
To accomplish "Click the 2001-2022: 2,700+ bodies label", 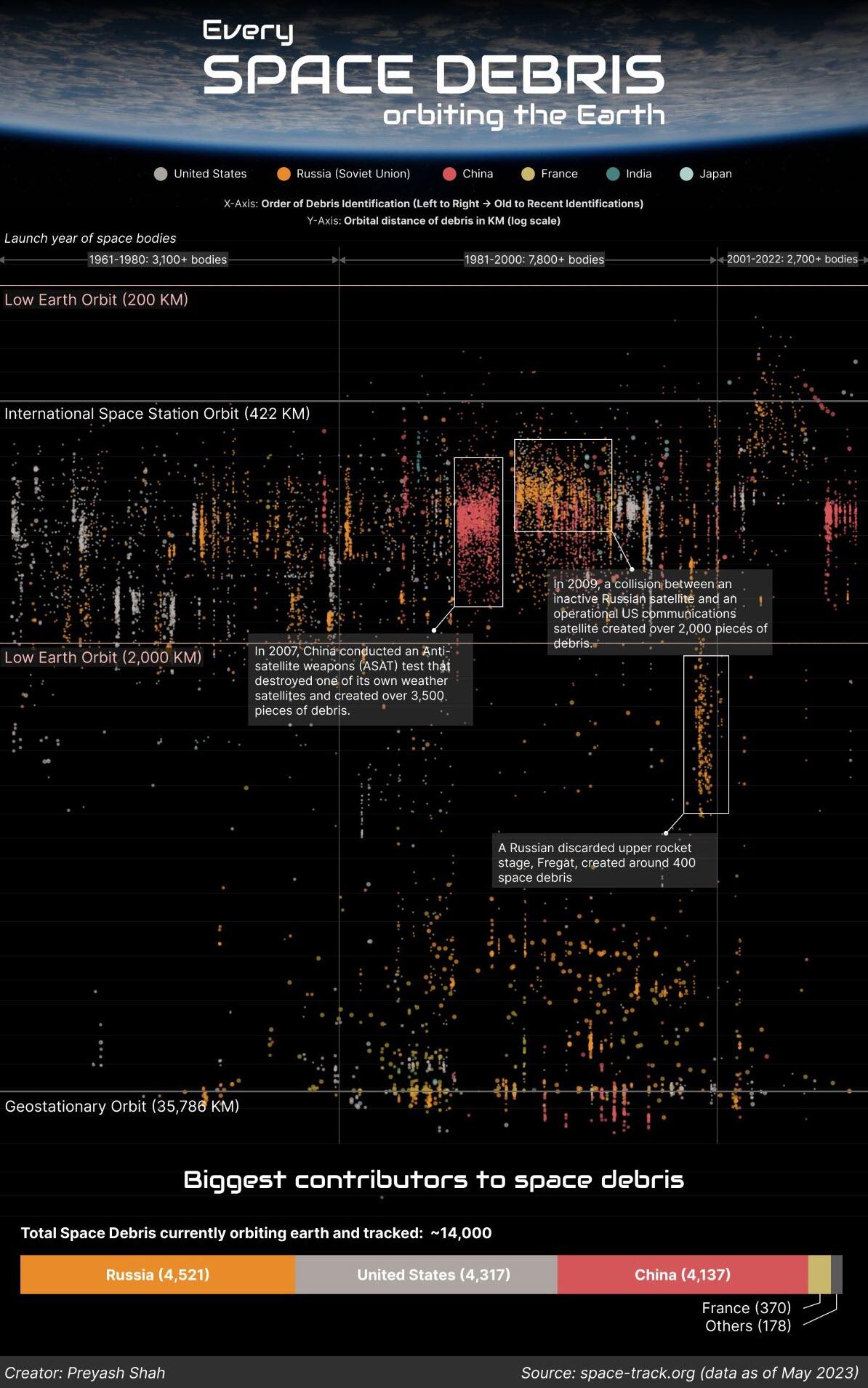I will click(x=792, y=259).
